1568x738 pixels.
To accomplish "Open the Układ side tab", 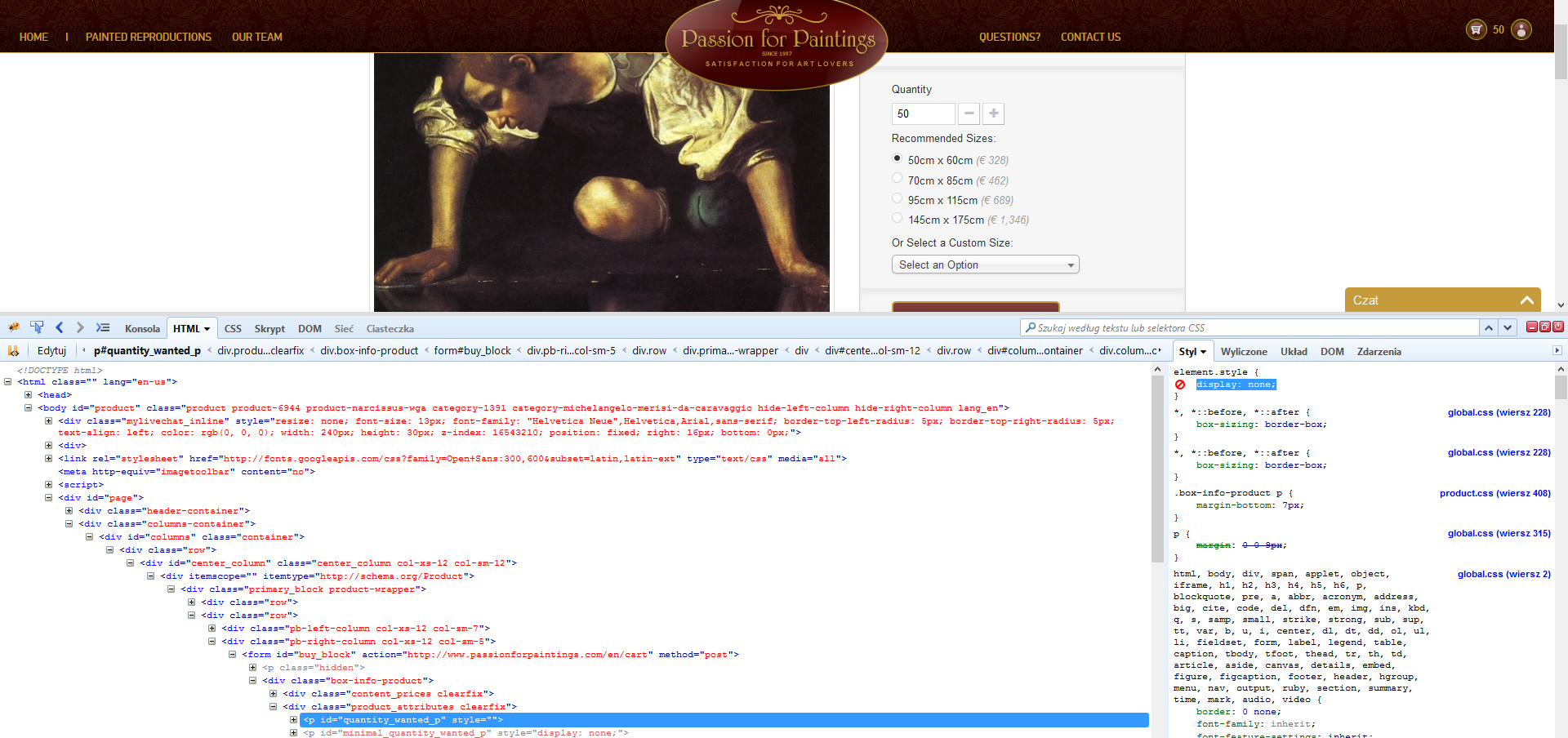I will tap(1294, 351).
